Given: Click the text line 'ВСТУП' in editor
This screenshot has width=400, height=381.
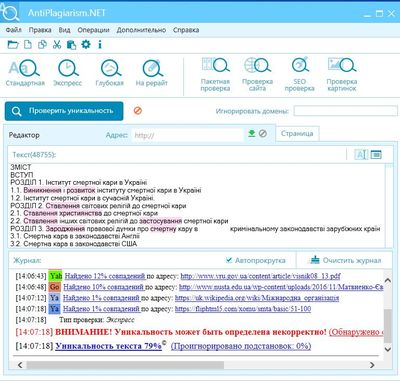Looking at the screenshot, I should 22,175.
